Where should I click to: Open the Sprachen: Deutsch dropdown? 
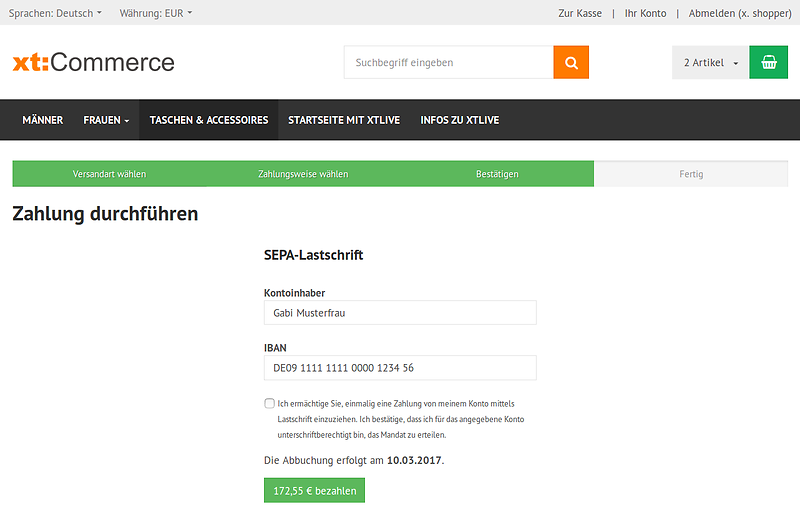[x=55, y=13]
